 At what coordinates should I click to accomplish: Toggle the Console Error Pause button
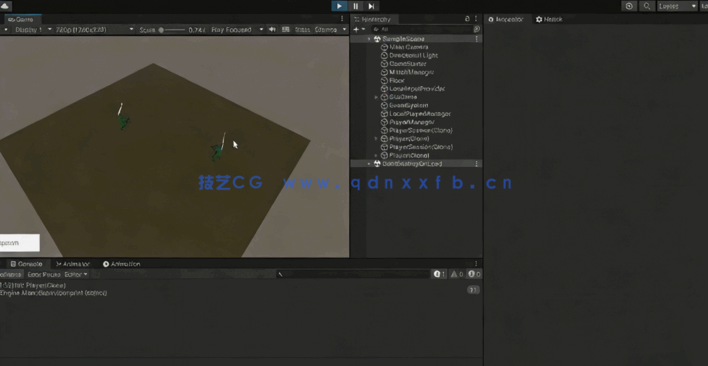pos(44,274)
